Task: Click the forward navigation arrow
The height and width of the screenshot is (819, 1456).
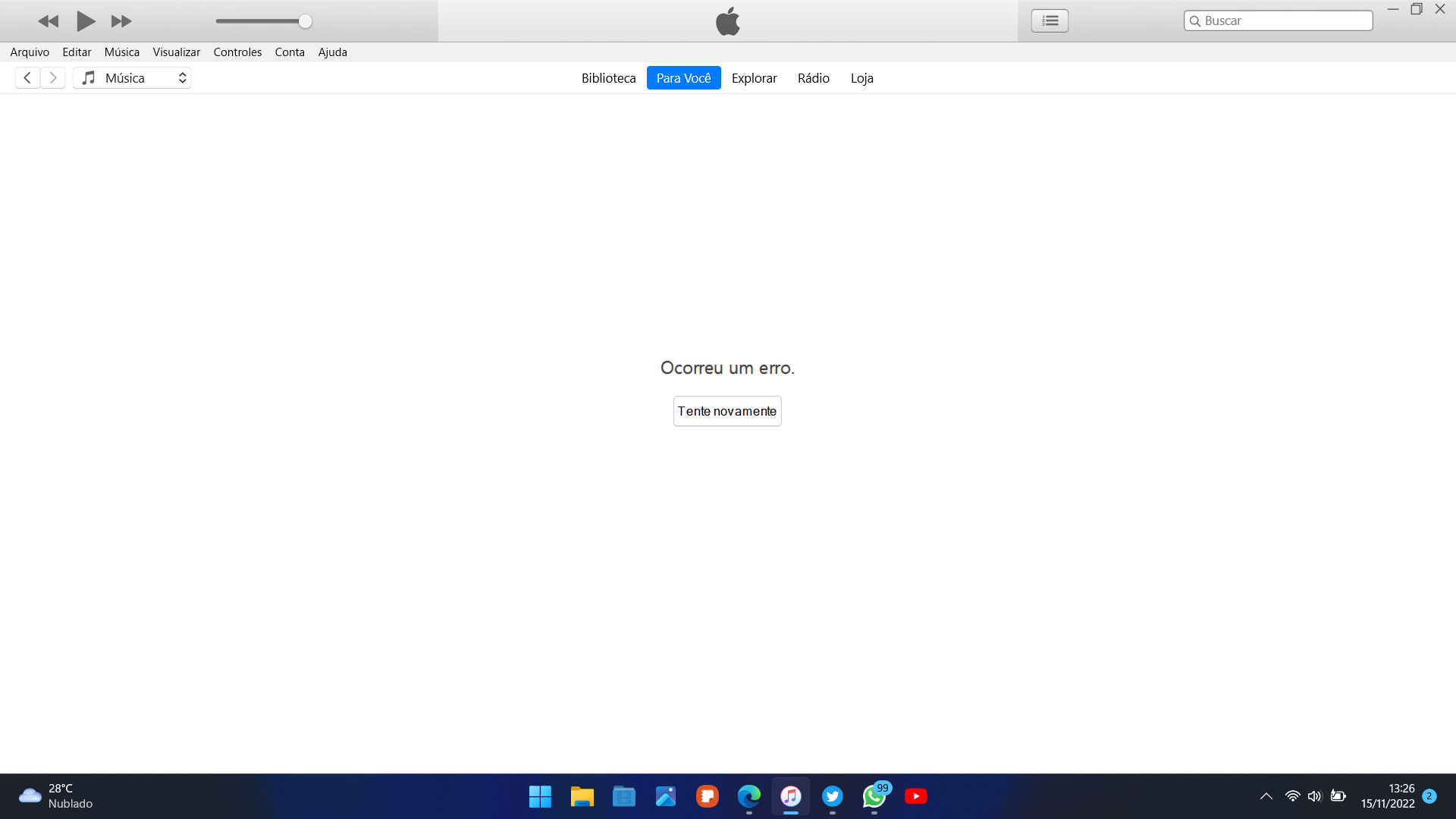Action: (53, 78)
